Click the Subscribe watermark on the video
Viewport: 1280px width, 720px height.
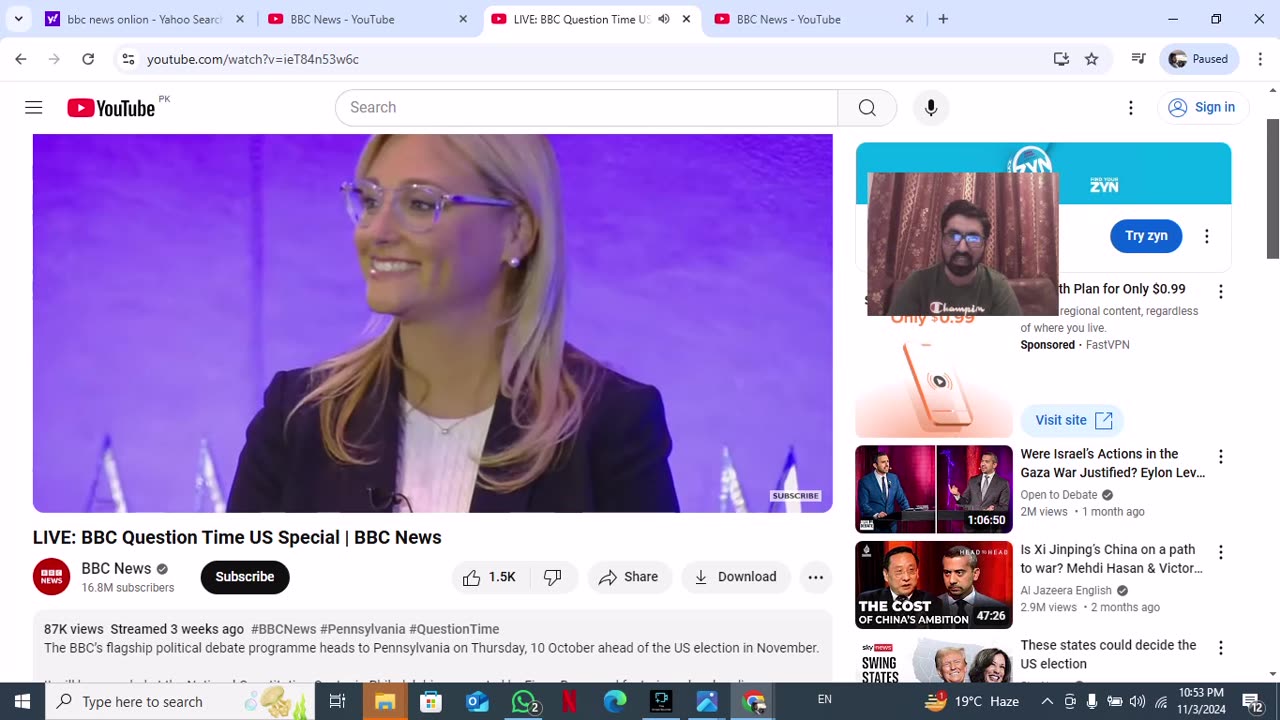[796, 496]
